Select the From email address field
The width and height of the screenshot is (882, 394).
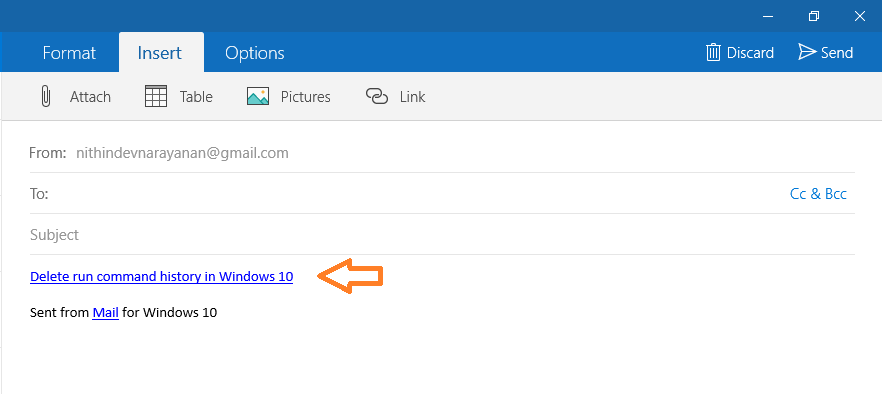182,153
